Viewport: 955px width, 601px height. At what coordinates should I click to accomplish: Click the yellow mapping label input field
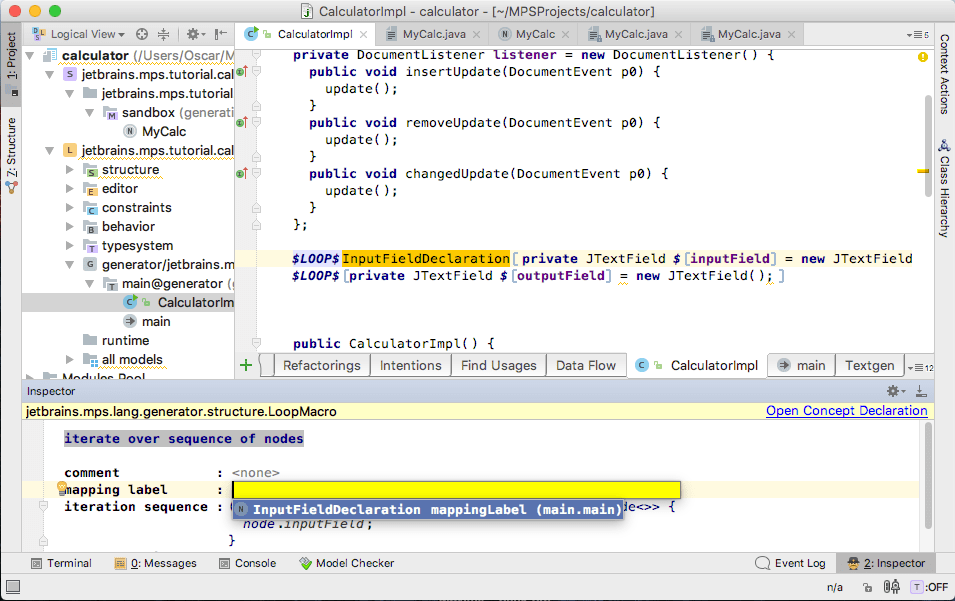(456, 489)
